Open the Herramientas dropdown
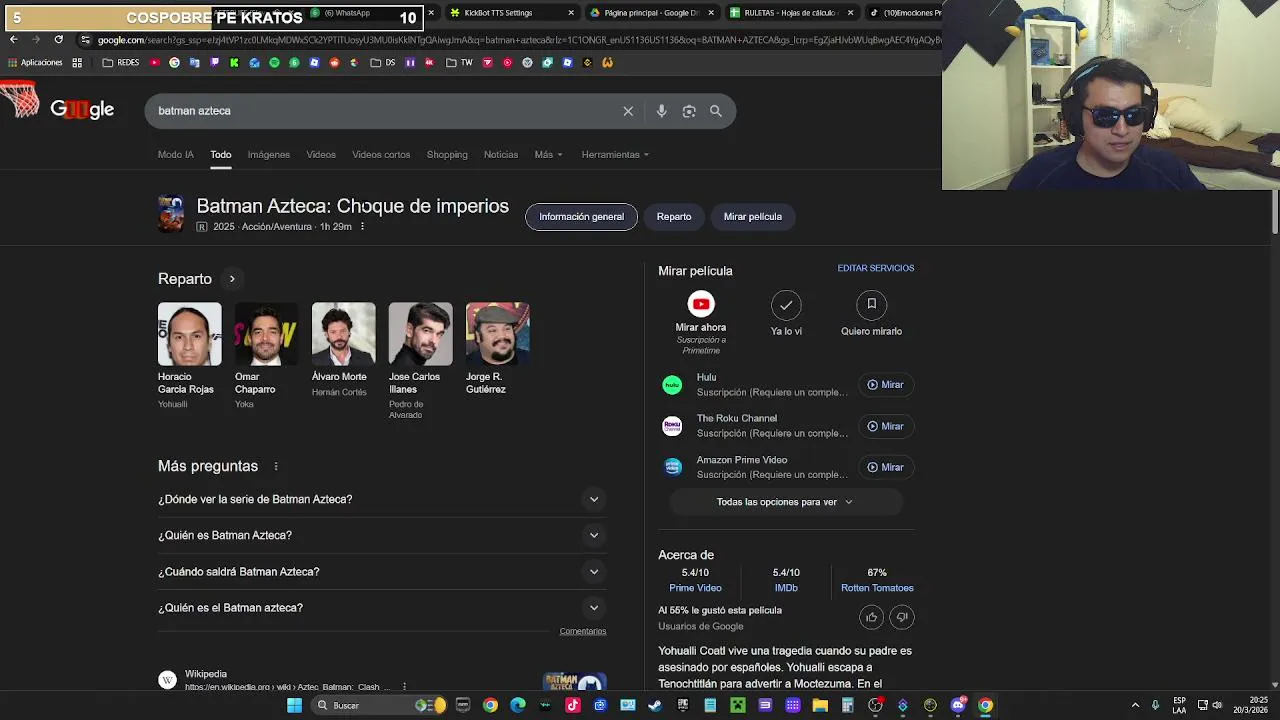This screenshot has height=720, width=1280. pos(615,155)
